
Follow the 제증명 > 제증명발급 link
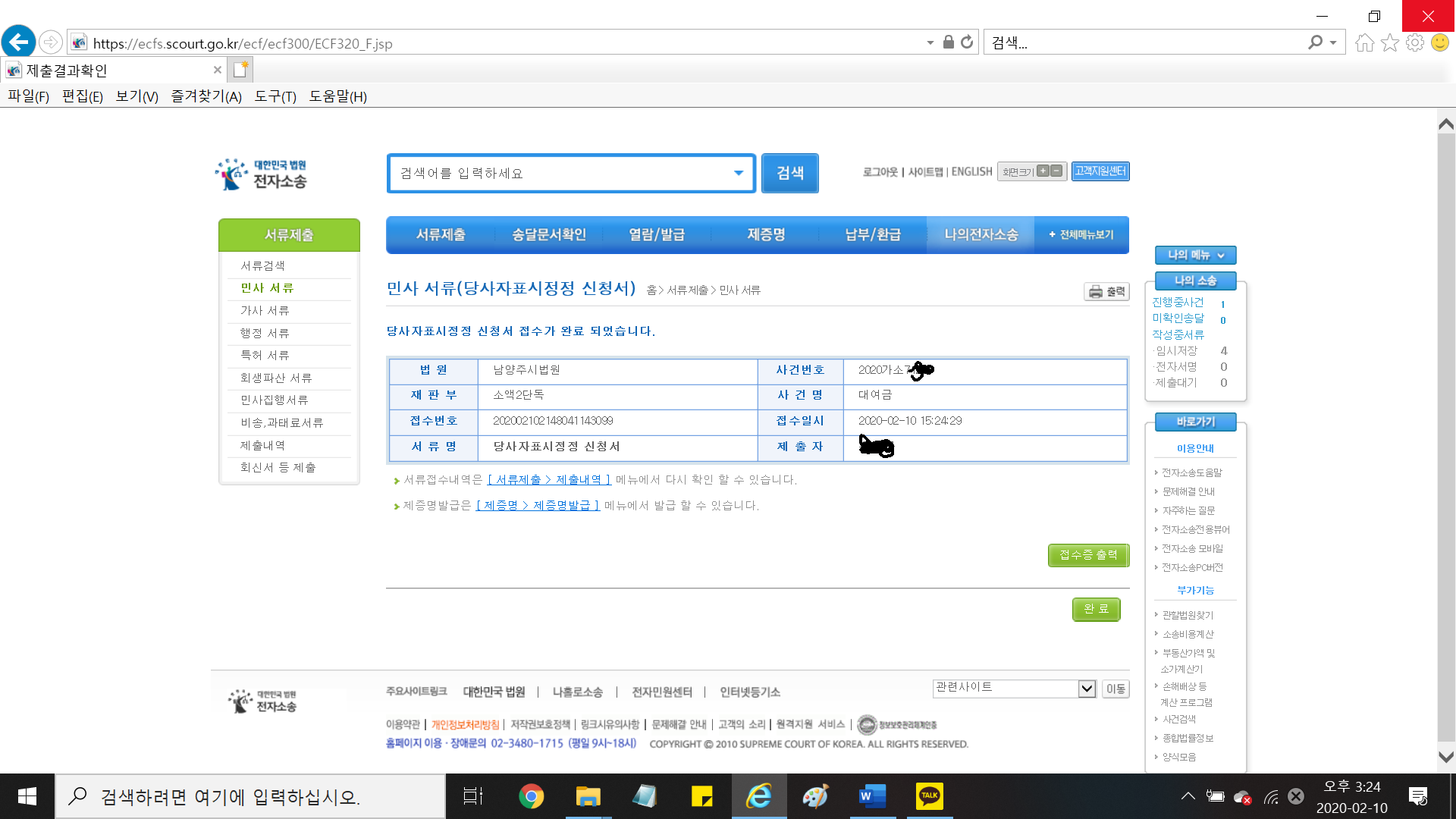pyautogui.click(x=538, y=506)
